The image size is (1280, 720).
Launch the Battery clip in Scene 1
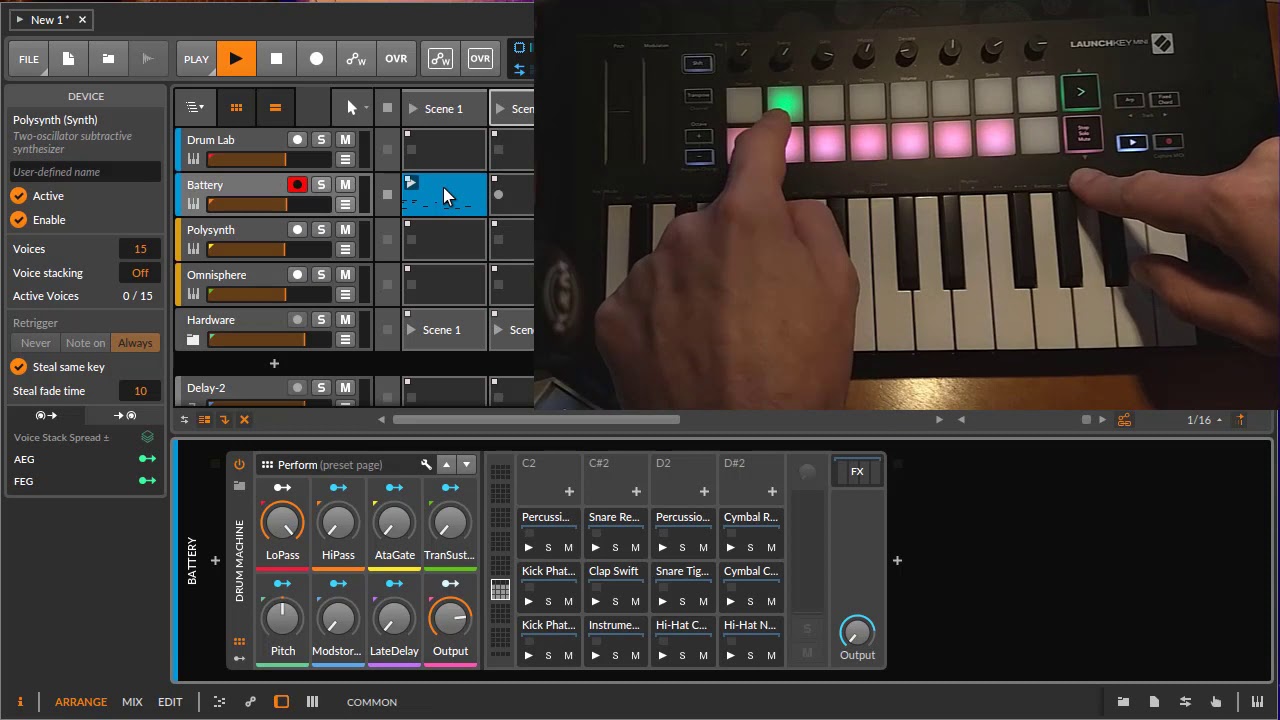point(411,182)
